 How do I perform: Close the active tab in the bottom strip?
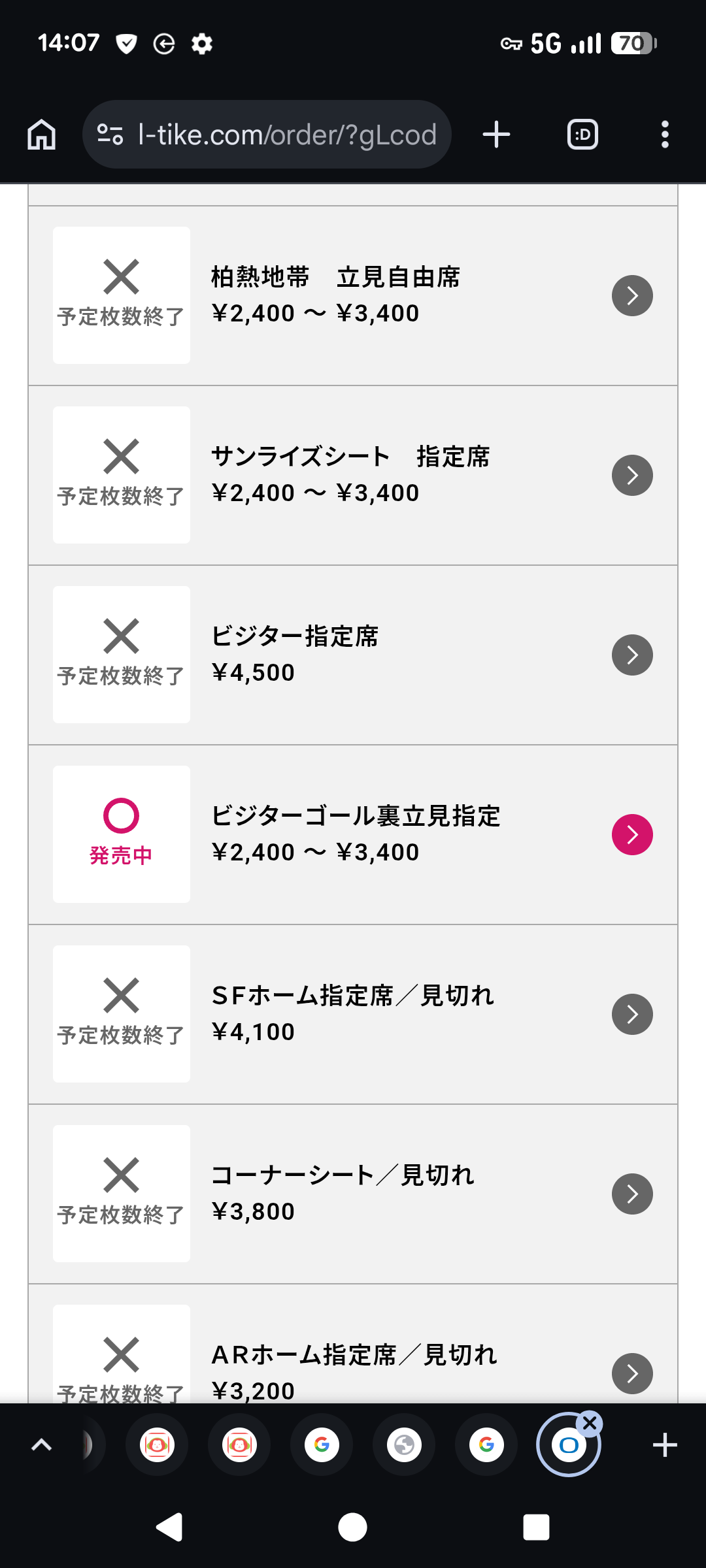590,1423
